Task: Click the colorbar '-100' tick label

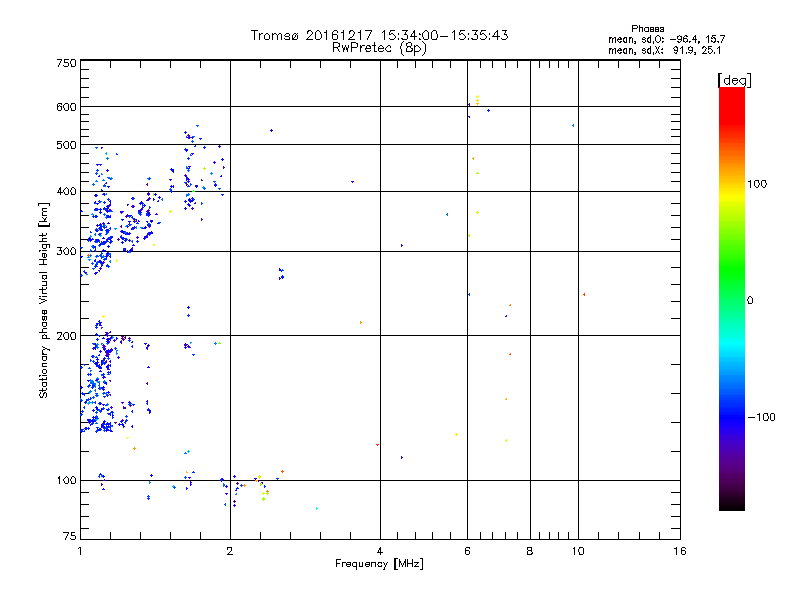Action: point(761,417)
